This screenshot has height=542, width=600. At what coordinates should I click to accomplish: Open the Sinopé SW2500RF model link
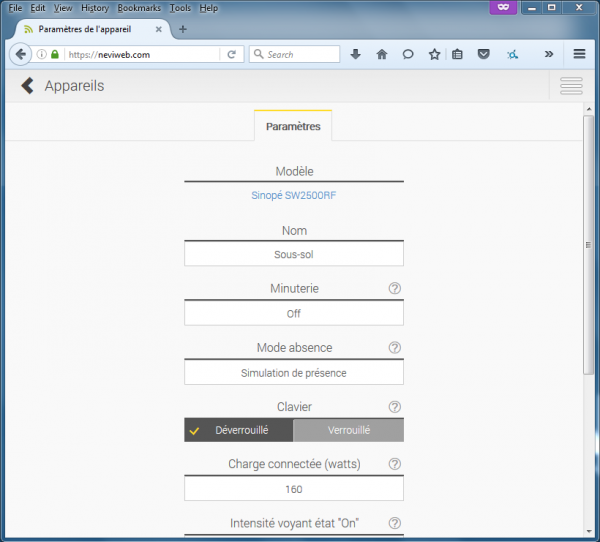click(x=294, y=196)
